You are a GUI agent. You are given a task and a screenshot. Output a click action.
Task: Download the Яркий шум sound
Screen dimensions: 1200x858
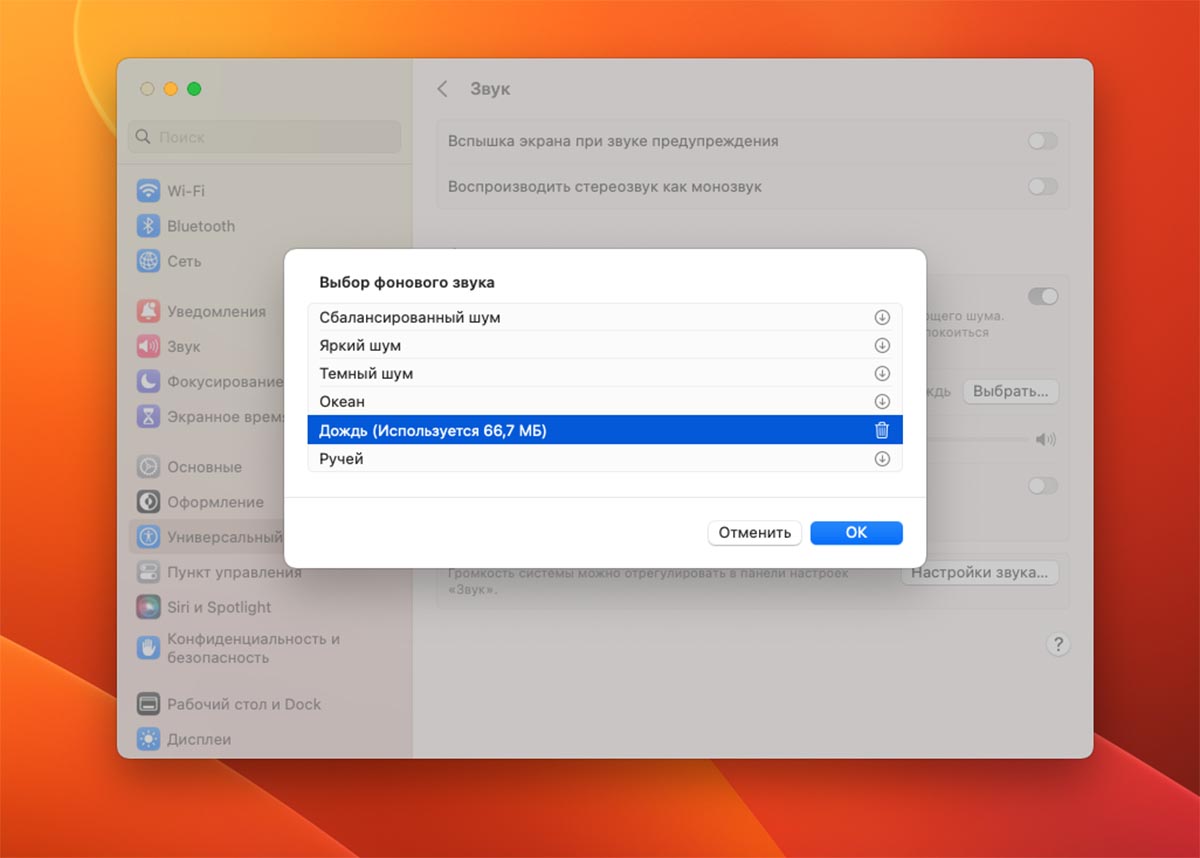click(882, 345)
